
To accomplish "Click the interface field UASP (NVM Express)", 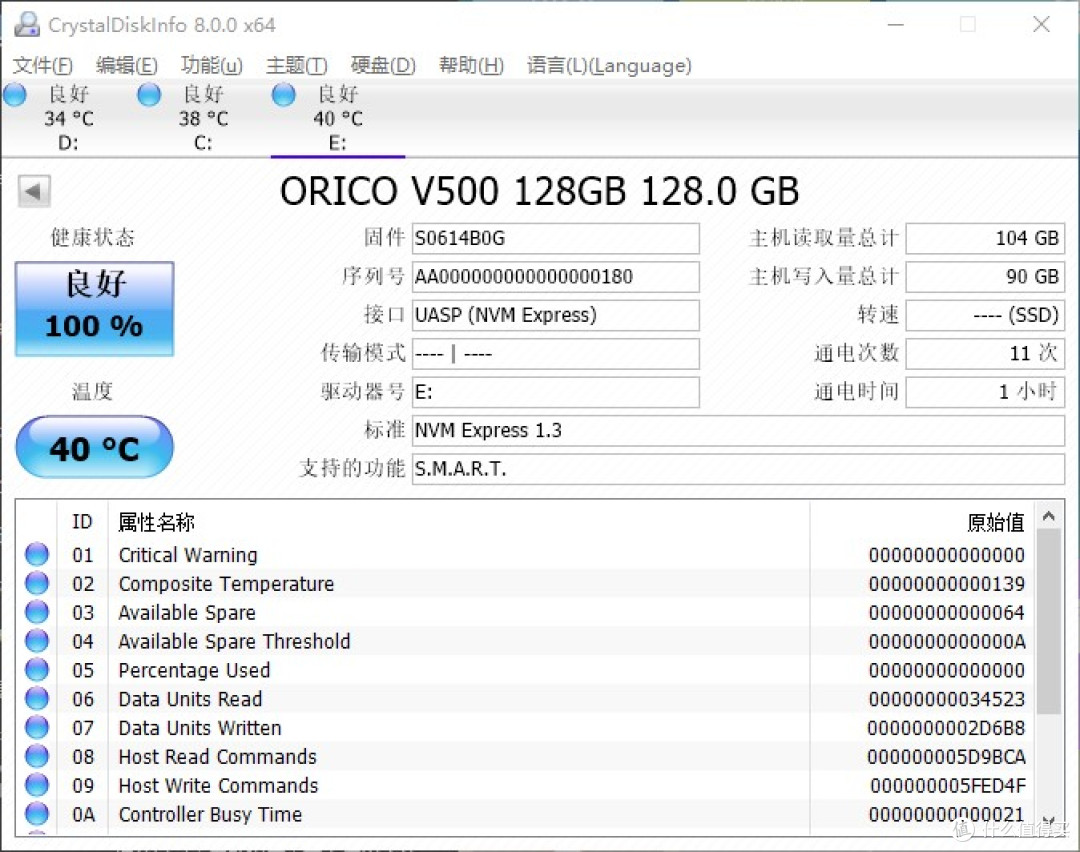I will [x=556, y=315].
